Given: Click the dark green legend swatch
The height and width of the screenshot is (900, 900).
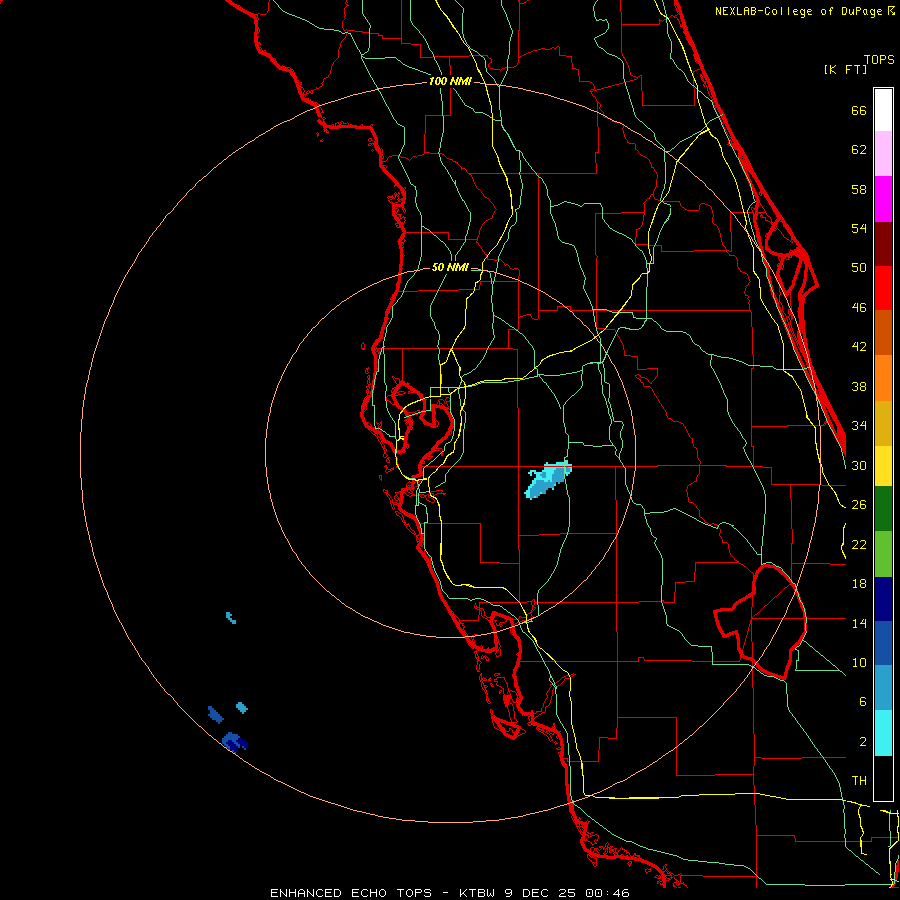Looking at the screenshot, I should coord(883,509).
